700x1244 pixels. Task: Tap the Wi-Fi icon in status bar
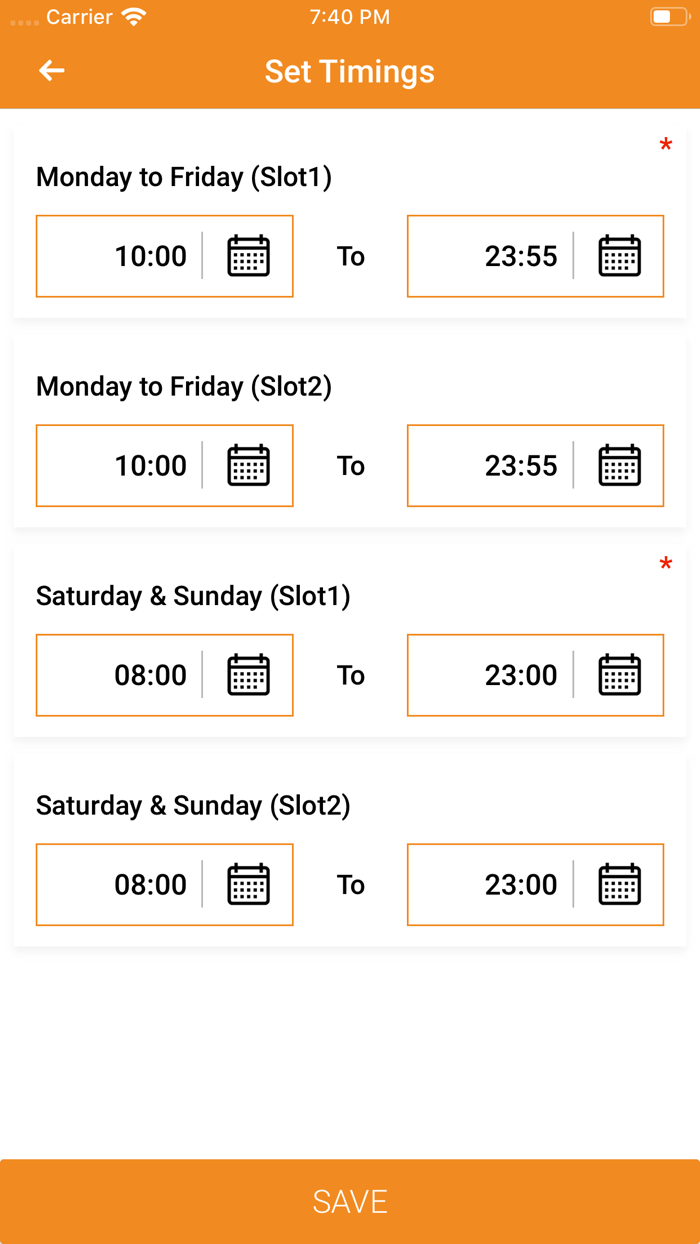[132, 16]
